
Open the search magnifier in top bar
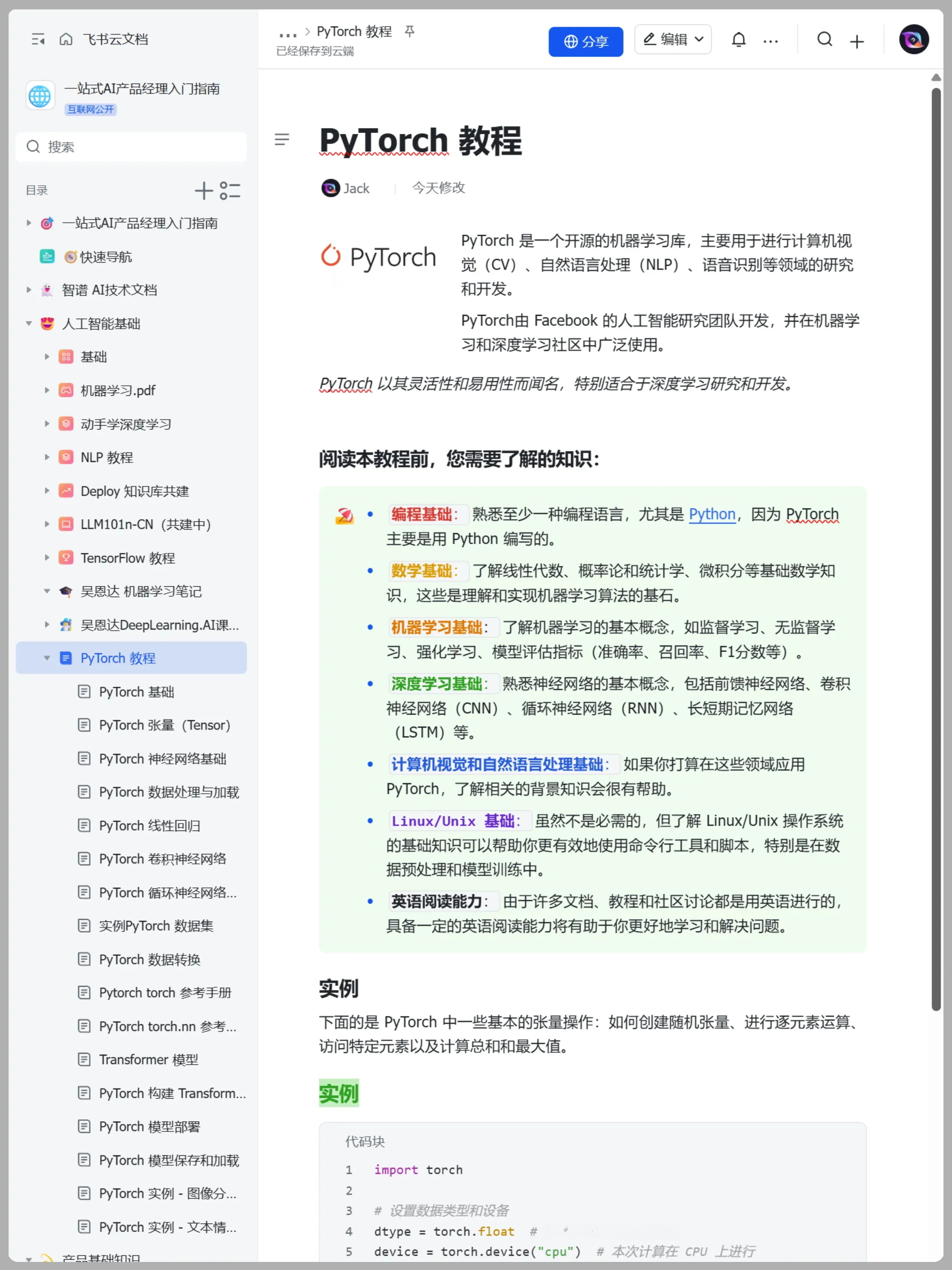coord(825,39)
